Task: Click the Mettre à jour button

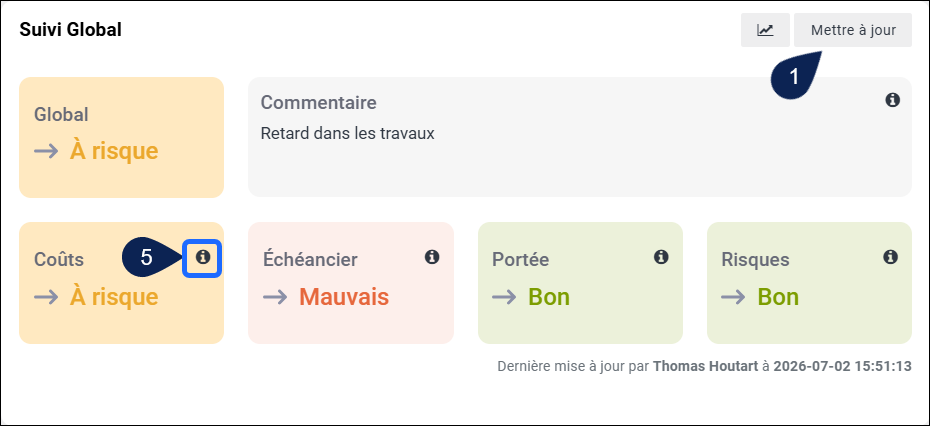Action: pos(853,30)
